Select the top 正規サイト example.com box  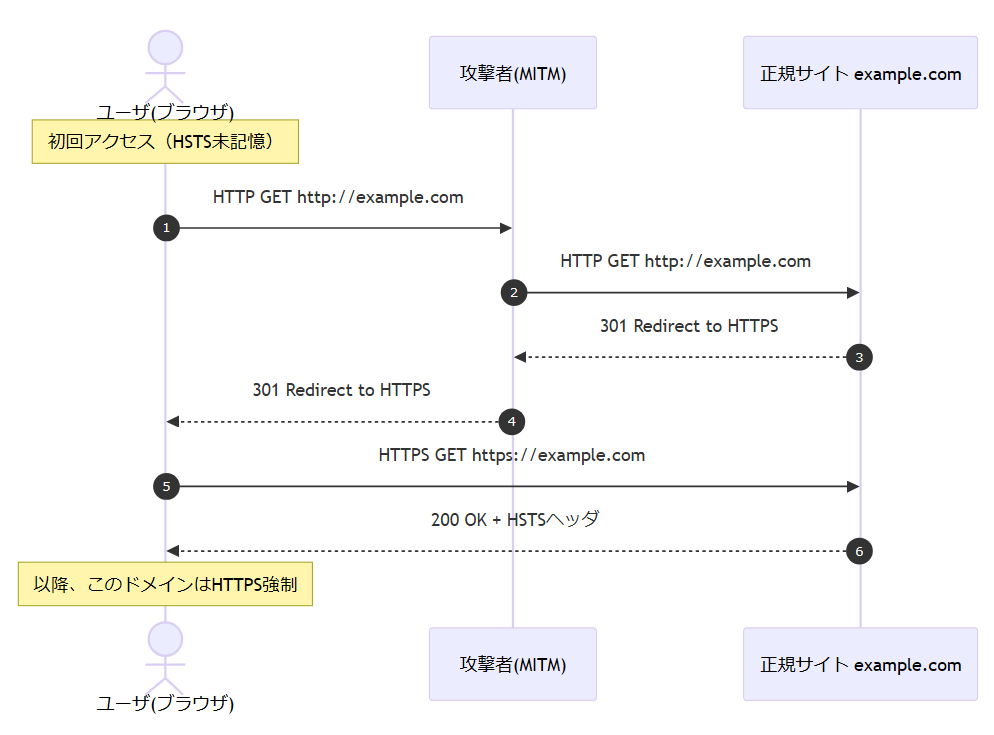[860, 73]
